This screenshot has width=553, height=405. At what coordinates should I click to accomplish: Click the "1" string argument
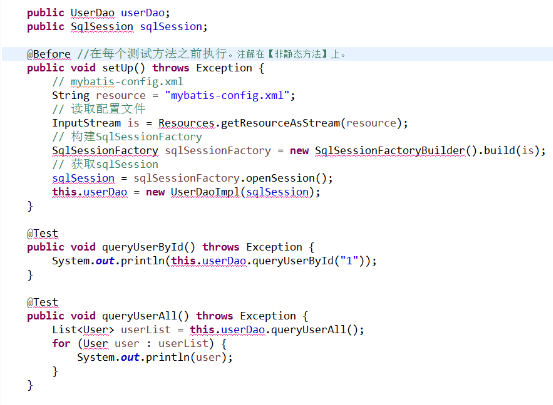349,261
